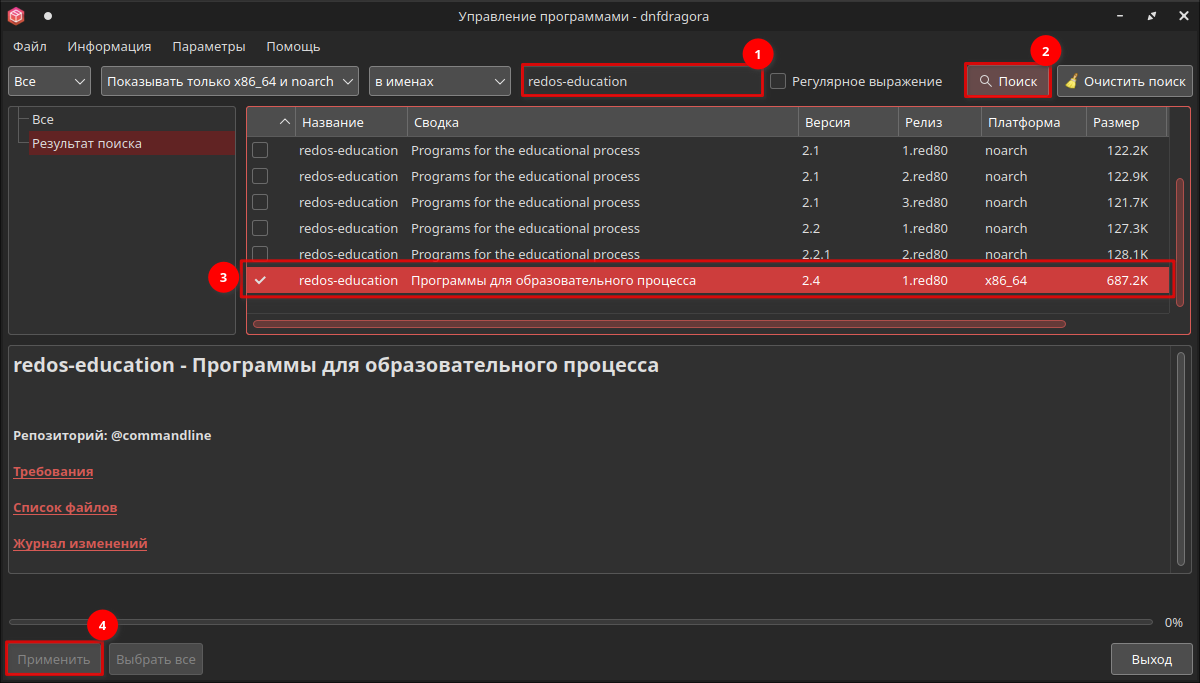The height and width of the screenshot is (683, 1200).
Task: Click the dnfdragora app icon in title bar
Action: pos(16,16)
